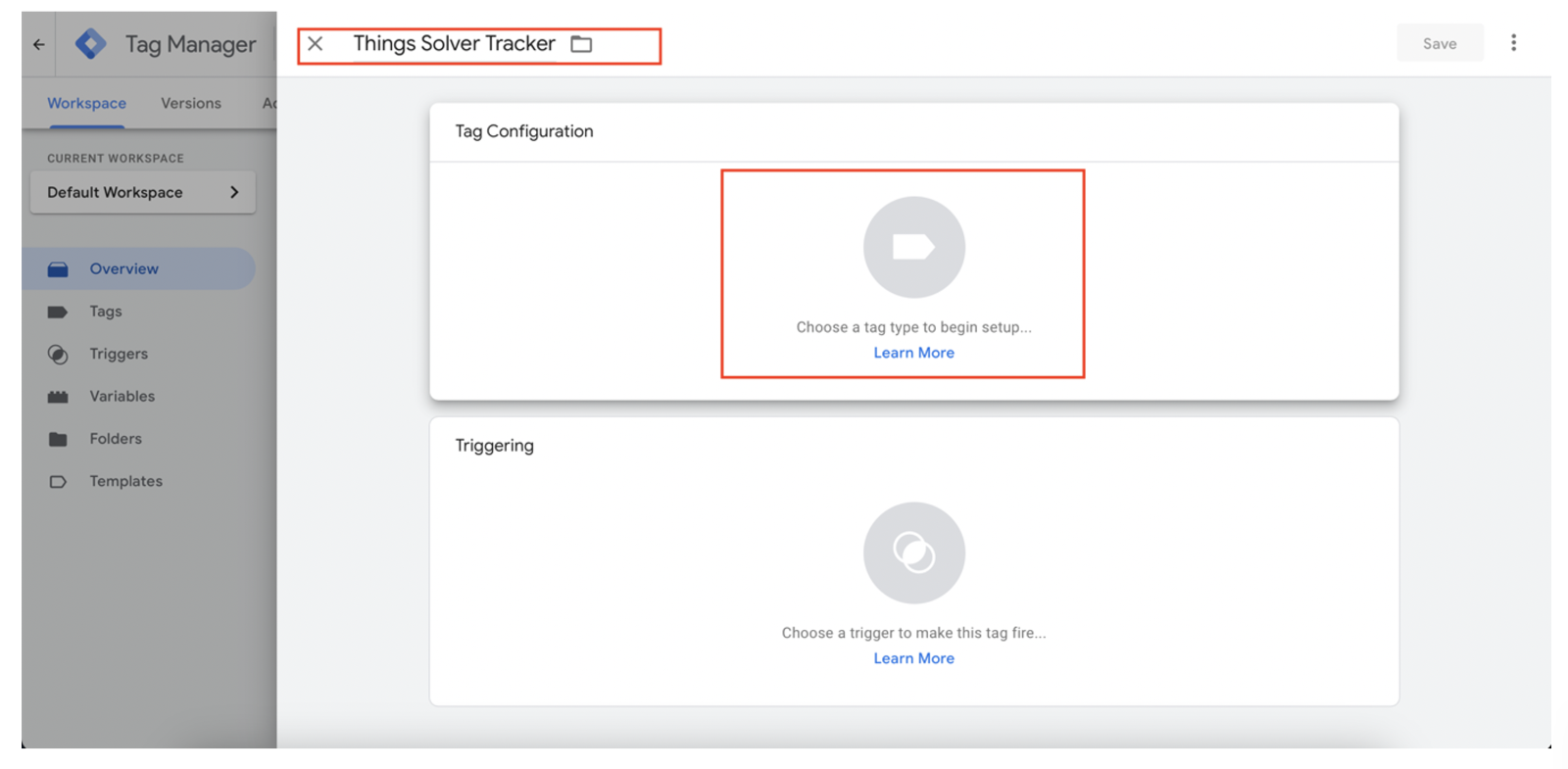1568x769 pixels.
Task: Click the Triggering heading
Action: [495, 446]
